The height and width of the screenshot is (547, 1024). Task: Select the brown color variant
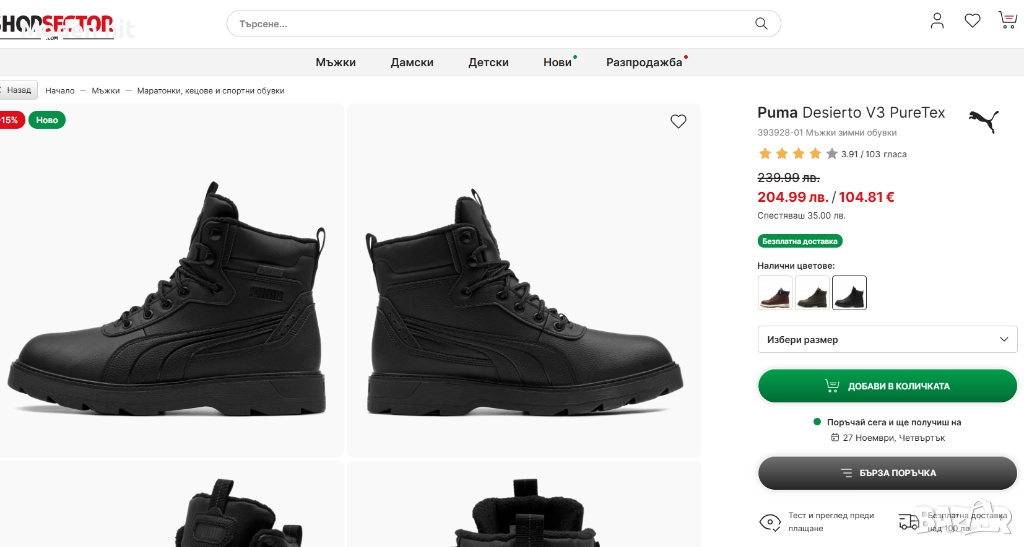pos(775,292)
